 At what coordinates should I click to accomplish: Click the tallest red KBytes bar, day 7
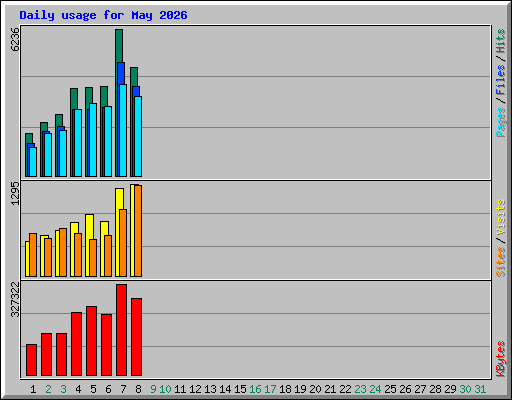pyautogui.click(x=121, y=330)
